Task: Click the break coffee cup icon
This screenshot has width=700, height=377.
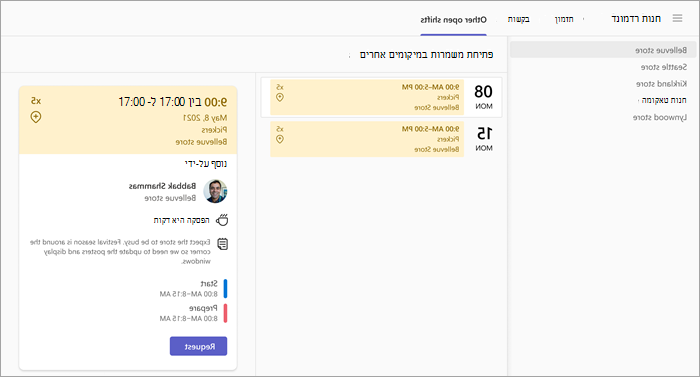Action: pyautogui.click(x=222, y=220)
